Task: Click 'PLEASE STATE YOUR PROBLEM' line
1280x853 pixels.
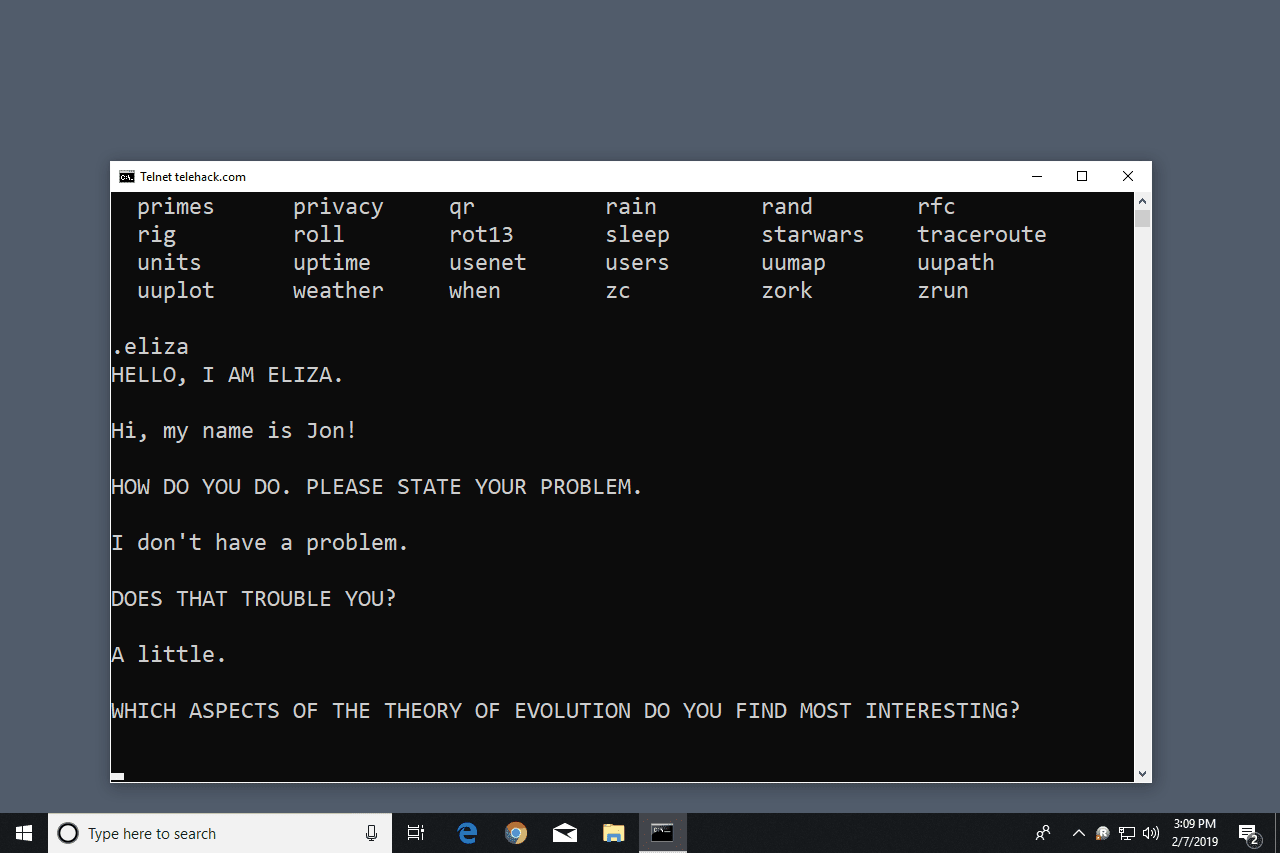Action: click(474, 487)
